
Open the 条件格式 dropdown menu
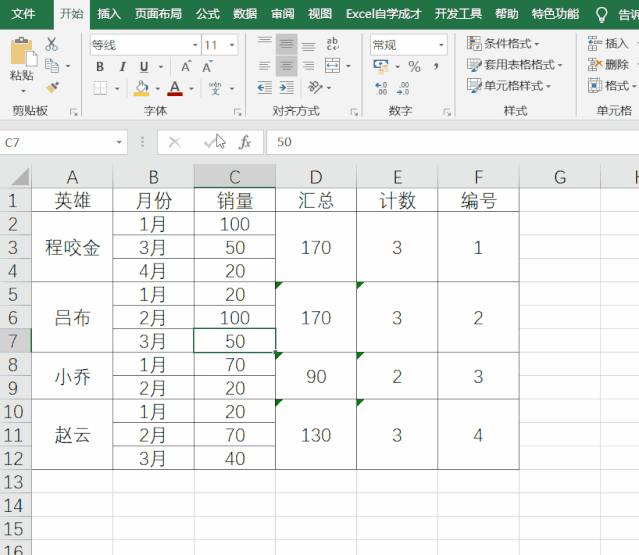coord(504,44)
